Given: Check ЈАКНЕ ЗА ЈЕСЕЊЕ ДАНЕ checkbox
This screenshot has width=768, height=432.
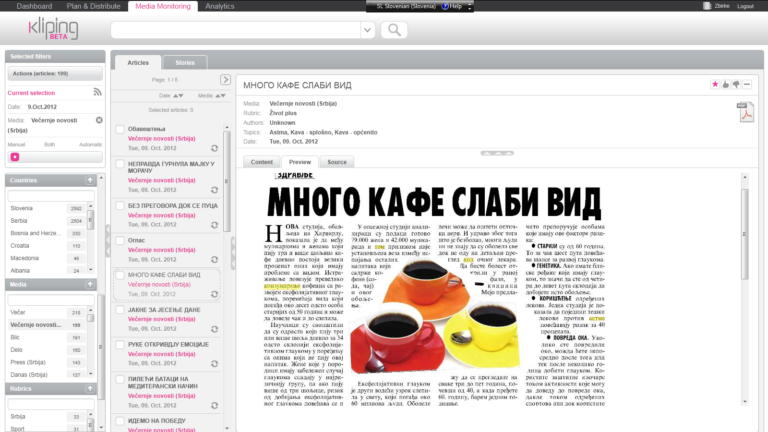Looking at the screenshot, I should point(120,310).
